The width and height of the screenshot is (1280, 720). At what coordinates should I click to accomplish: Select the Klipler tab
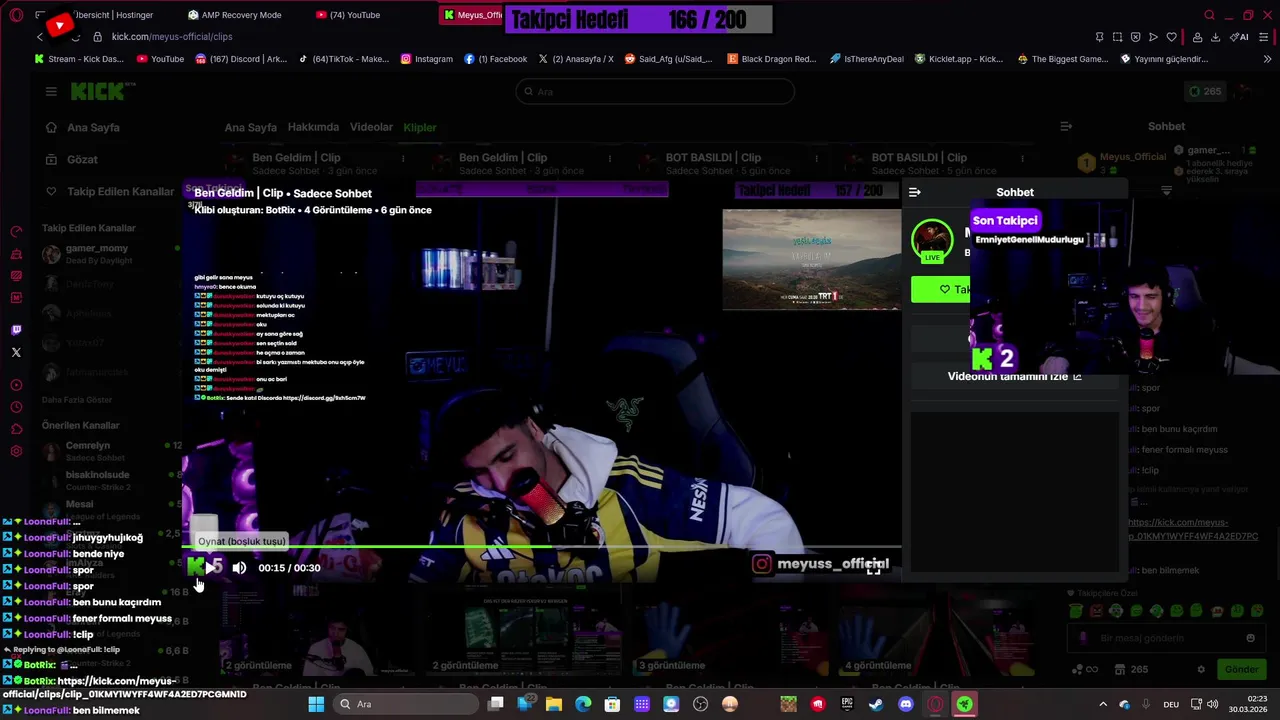[420, 127]
